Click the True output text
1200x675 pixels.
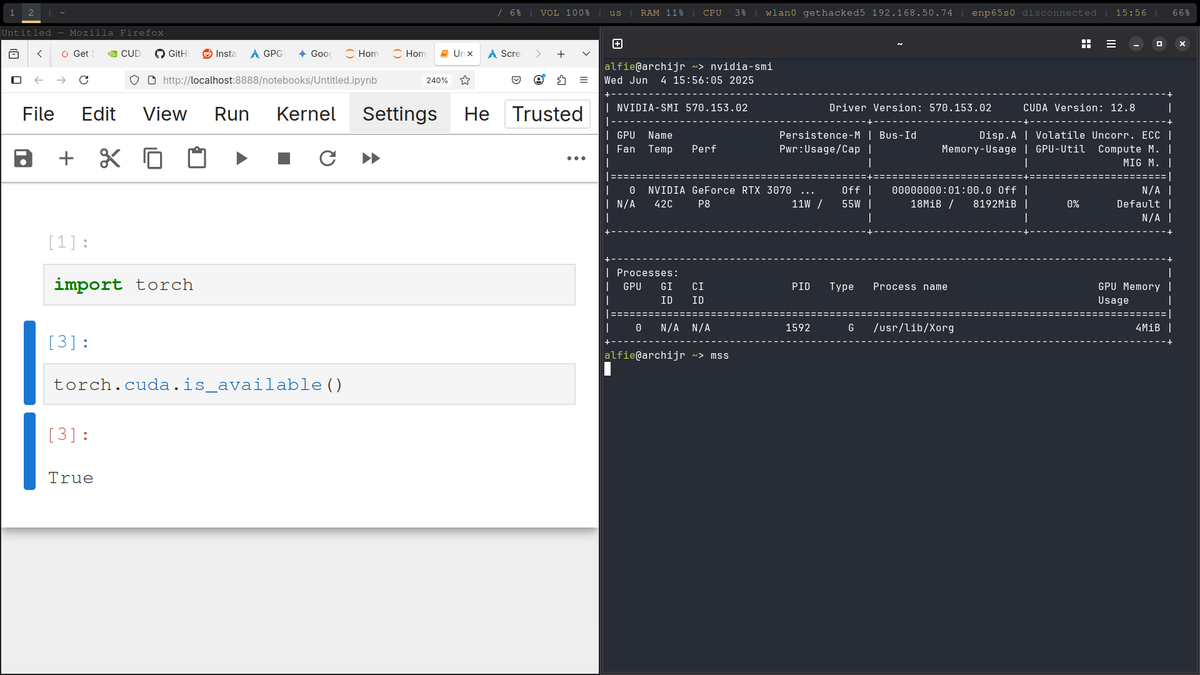tap(71, 478)
